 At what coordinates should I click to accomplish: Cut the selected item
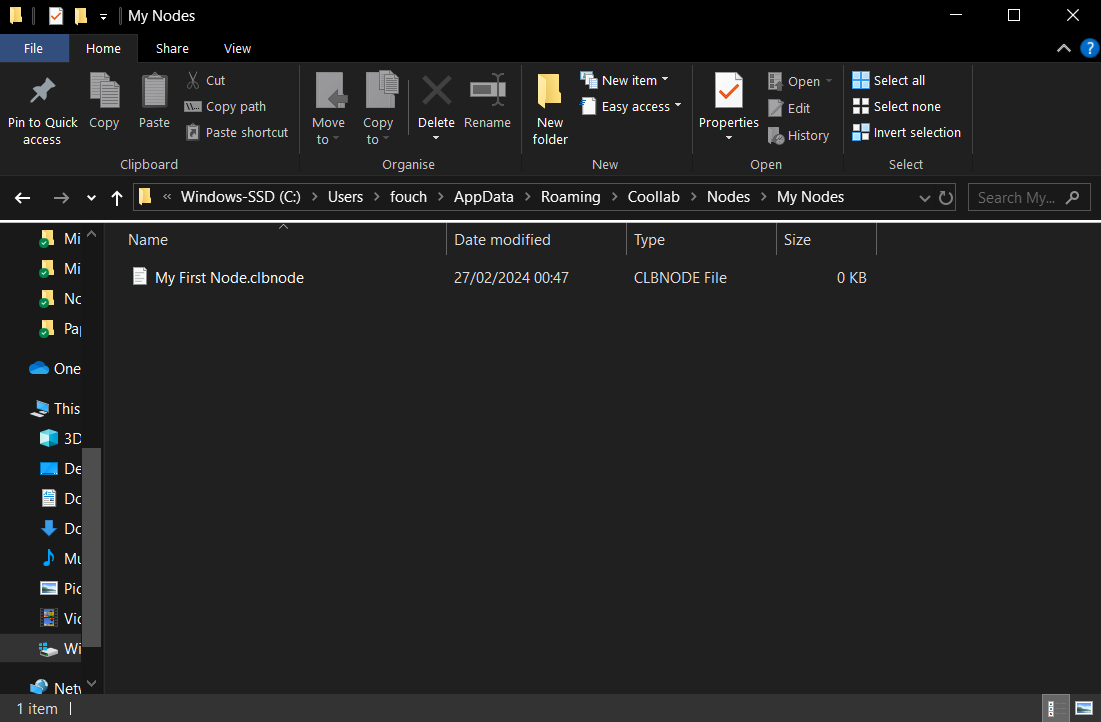pos(205,81)
